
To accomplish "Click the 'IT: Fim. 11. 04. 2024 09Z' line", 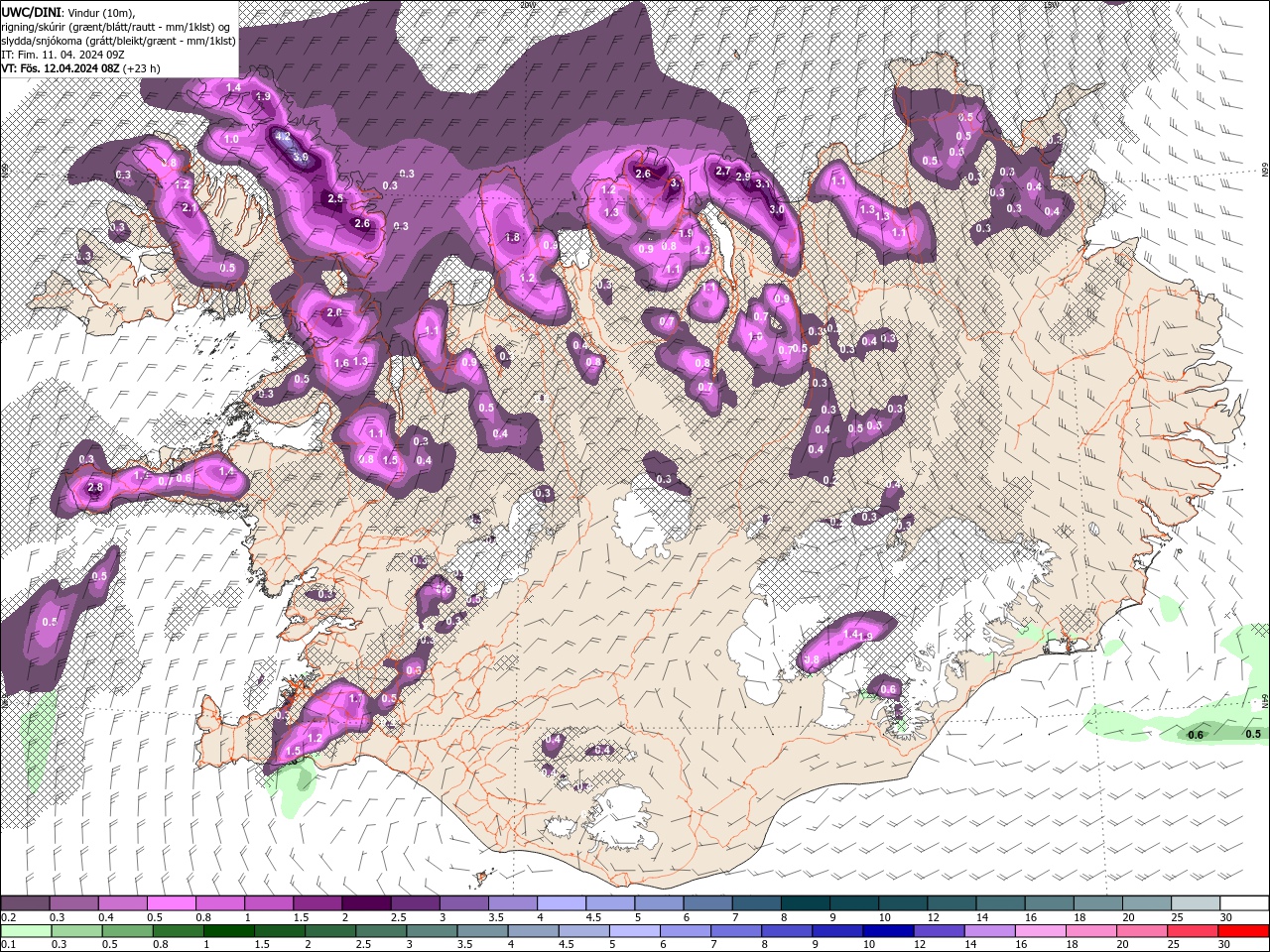I will coord(64,55).
